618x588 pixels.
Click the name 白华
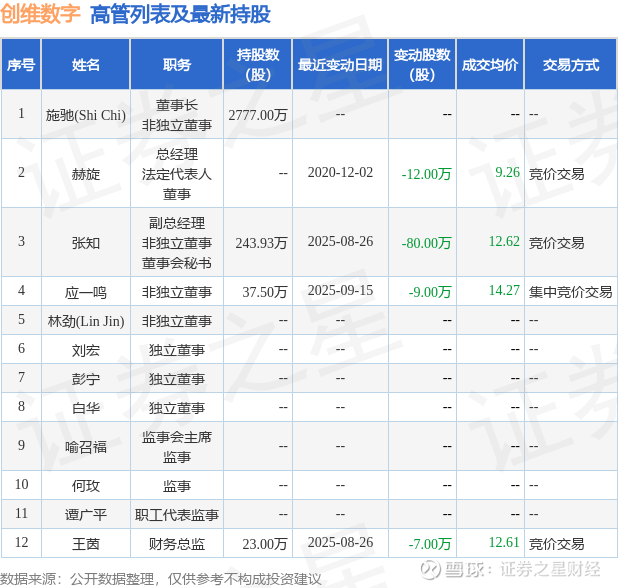tap(86, 408)
